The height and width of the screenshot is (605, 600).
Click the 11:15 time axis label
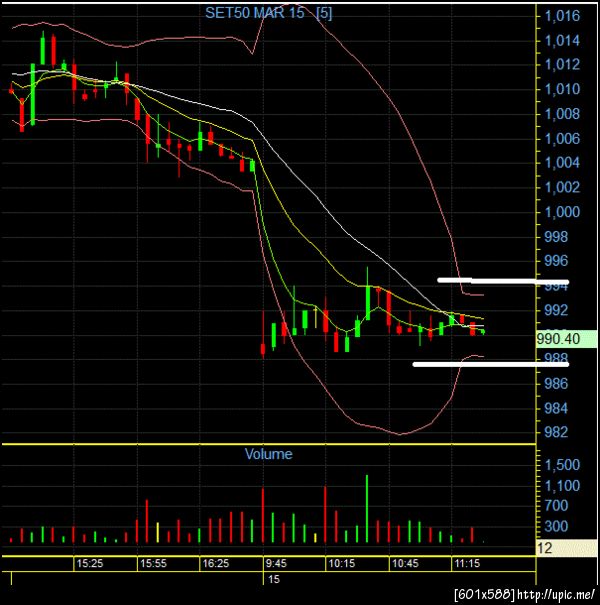coord(467,563)
